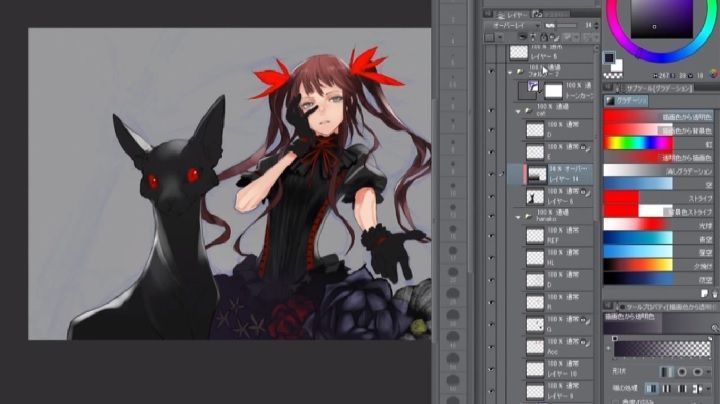Screen dimensions: 720x404
Task: Choose the ストライプ gradient preset
Action: 658,198
